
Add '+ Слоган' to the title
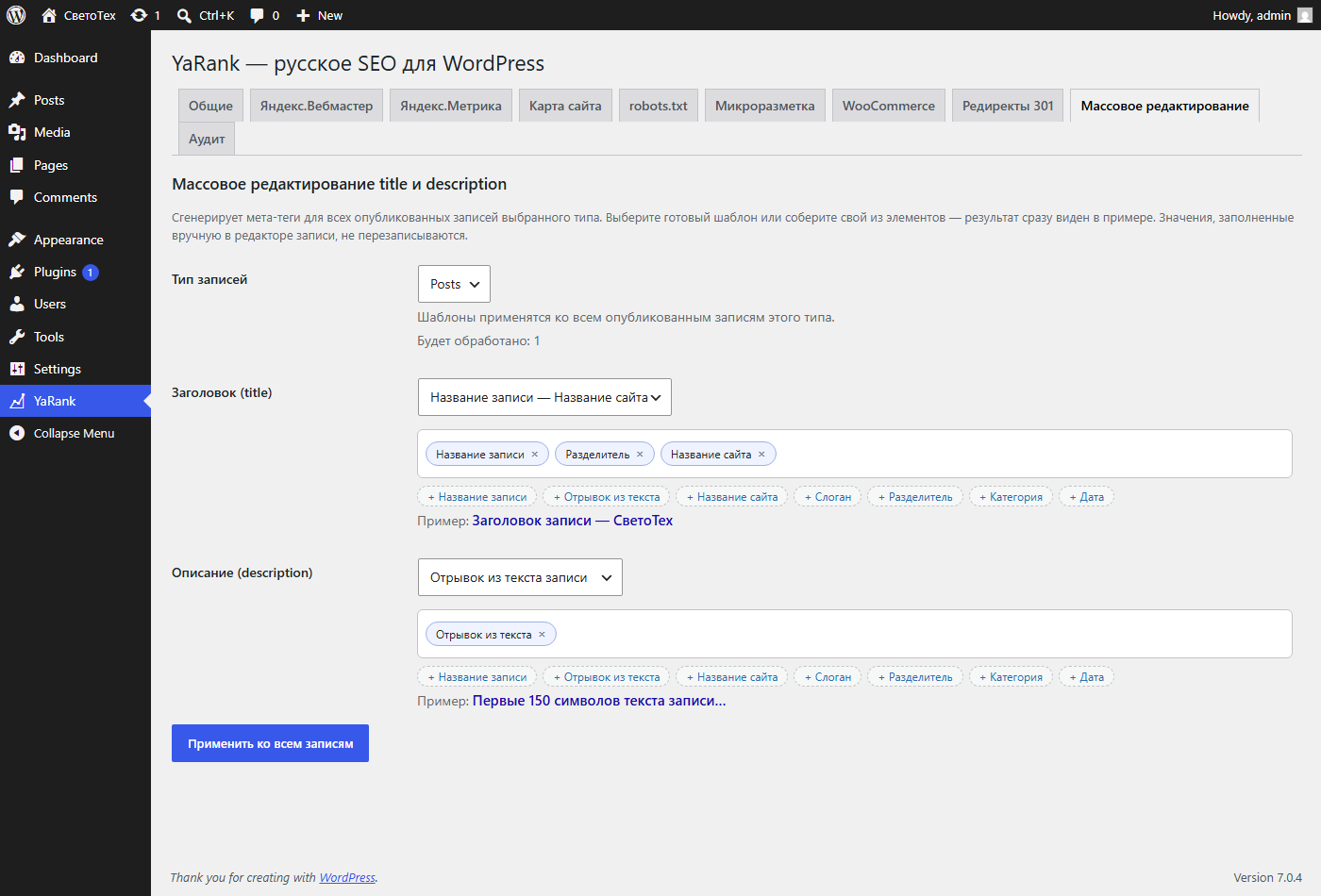828,496
